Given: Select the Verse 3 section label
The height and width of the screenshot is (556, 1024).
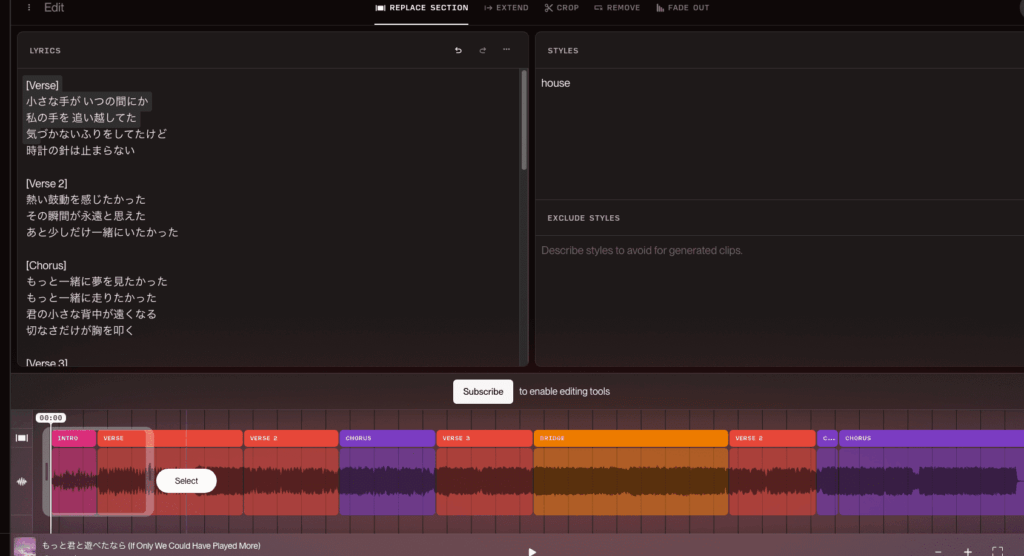Looking at the screenshot, I should 485,438.
